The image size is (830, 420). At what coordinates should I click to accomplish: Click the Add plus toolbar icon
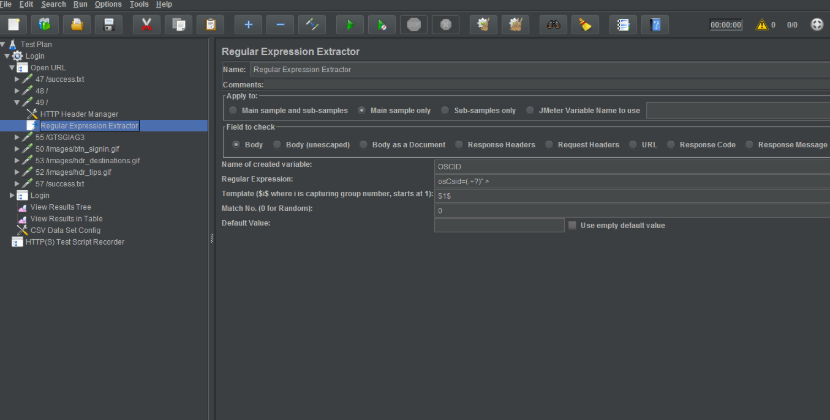248,24
